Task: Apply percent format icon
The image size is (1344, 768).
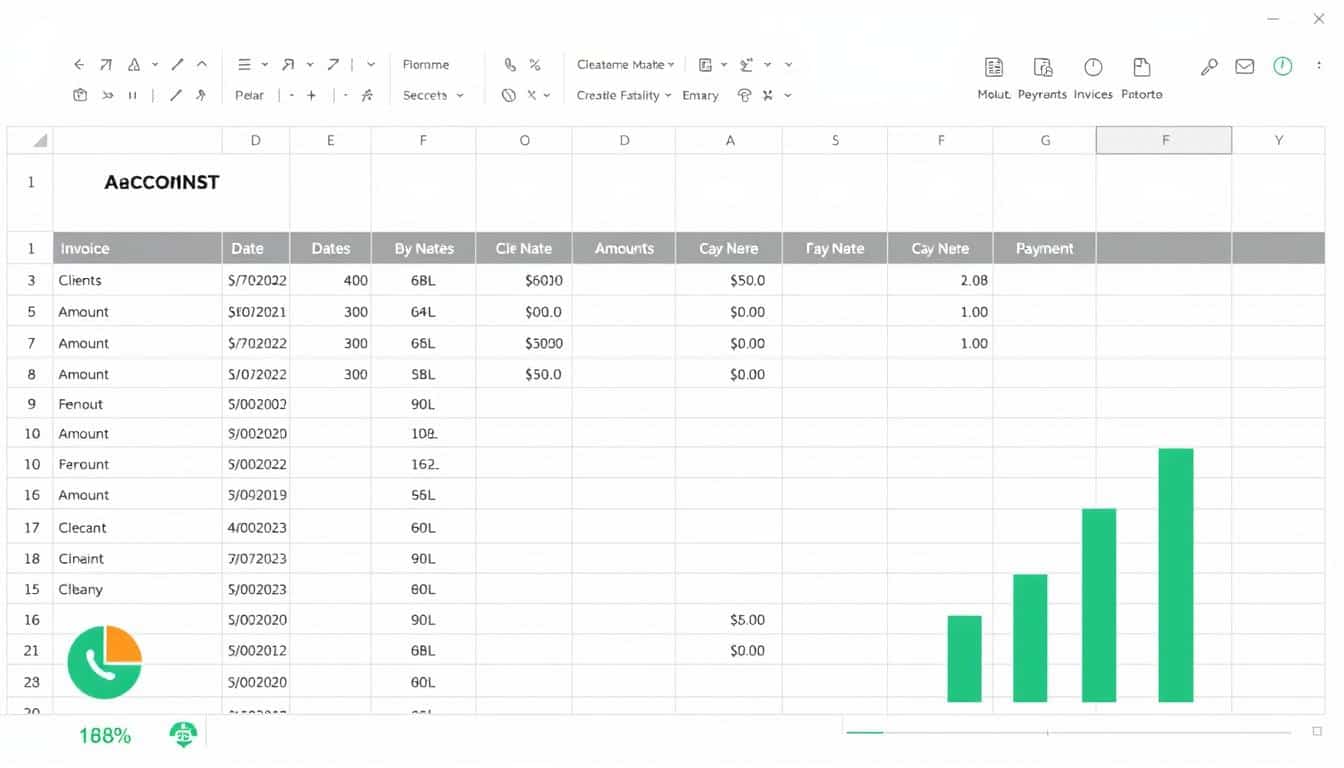Action: tap(535, 64)
